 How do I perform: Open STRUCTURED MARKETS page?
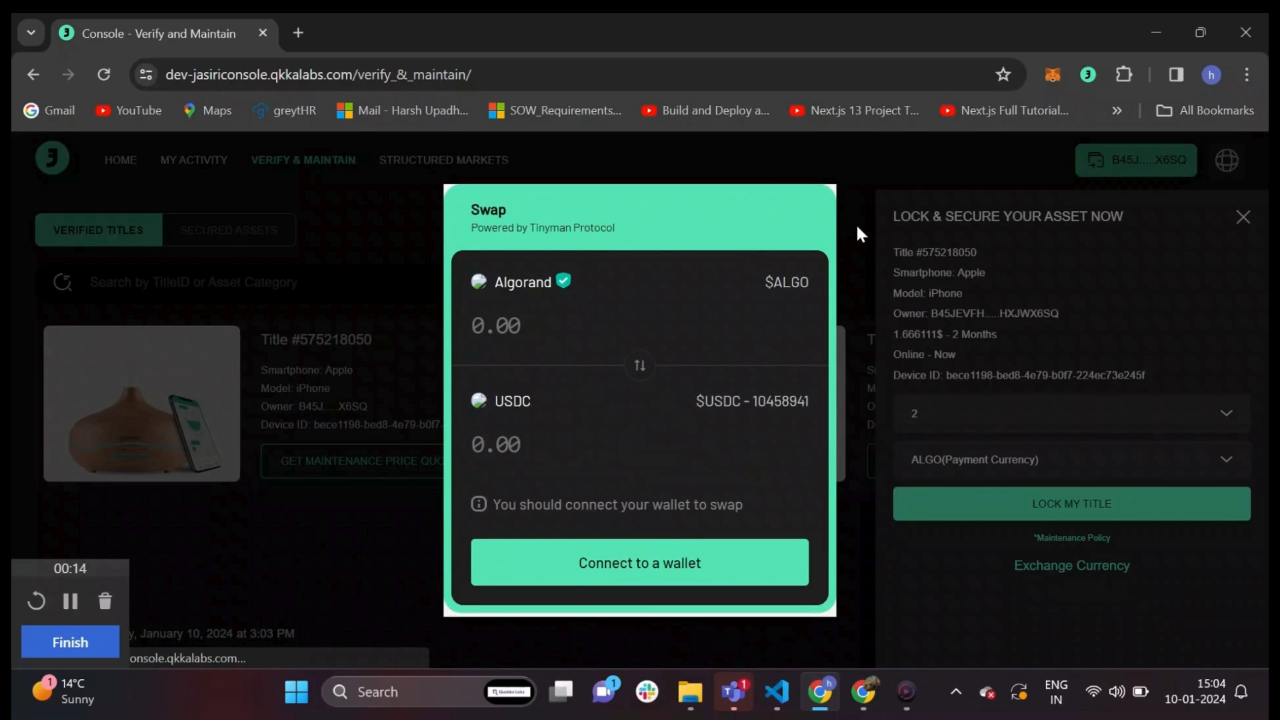tap(443, 160)
